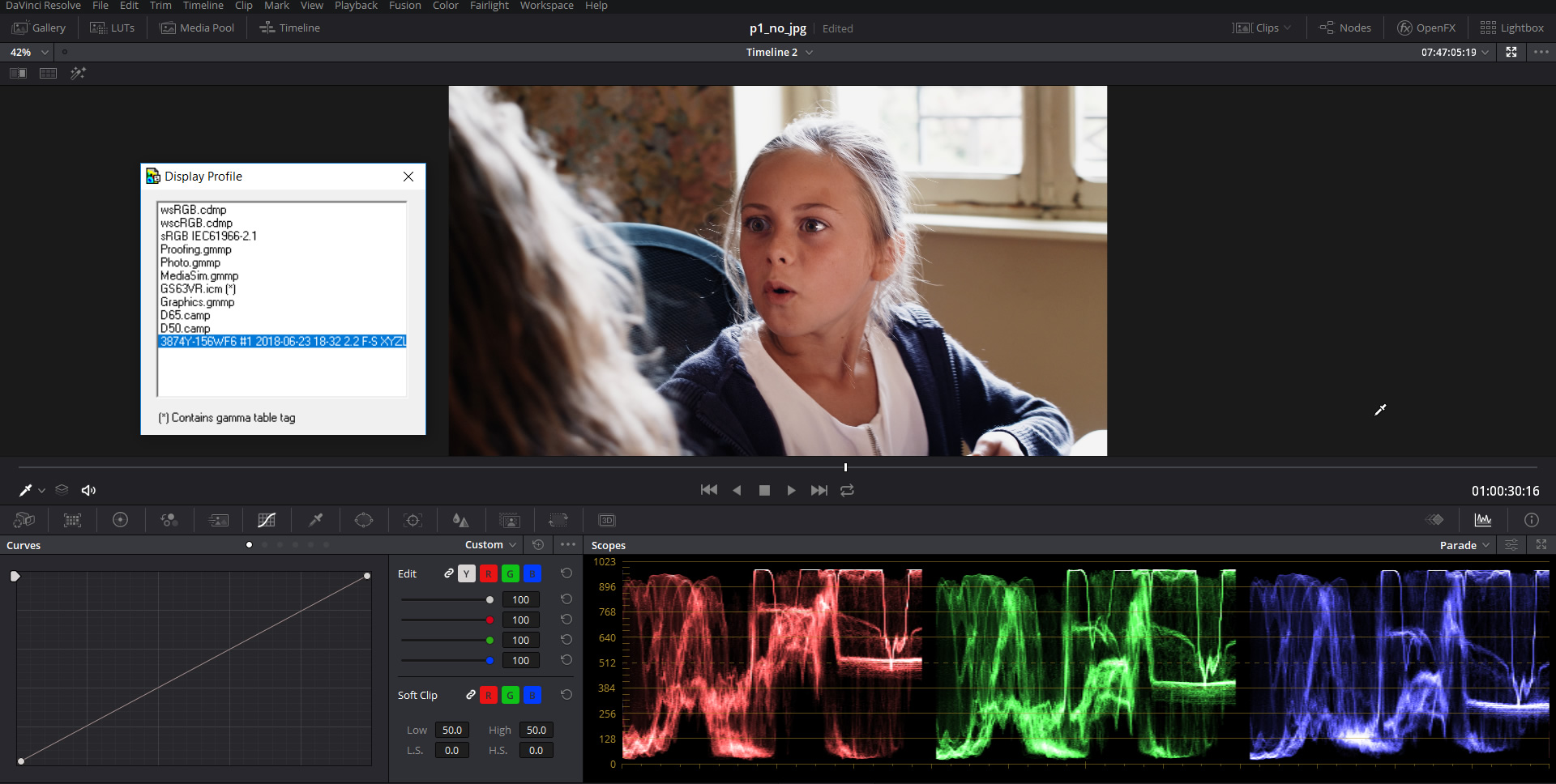Open the viewer zoom 42% dropdown
The height and width of the screenshot is (784, 1556).
[x=29, y=52]
